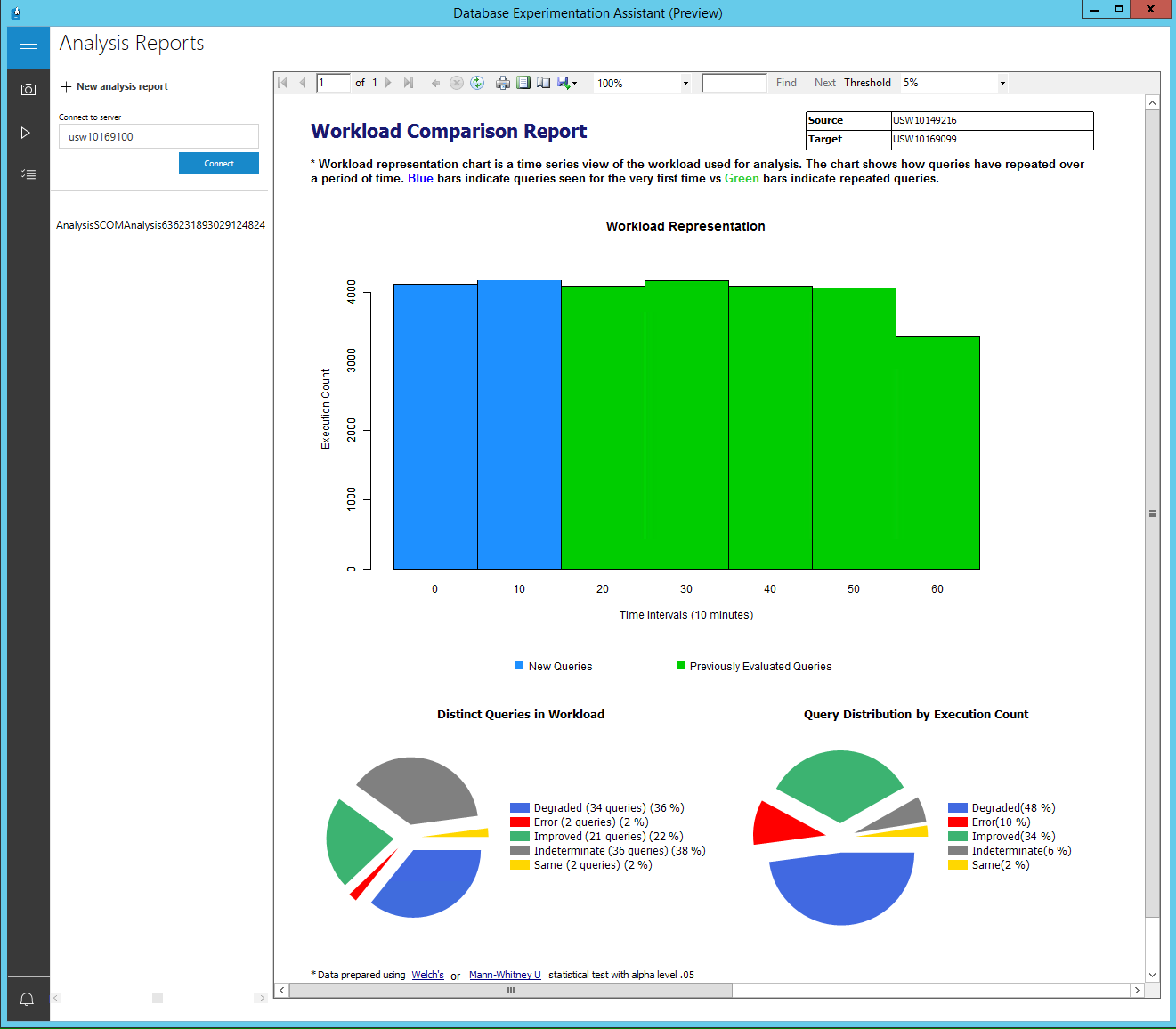The height and width of the screenshot is (1029, 1176).
Task: Click Previously Evaluated Queries green legend swatch
Action: [681, 665]
